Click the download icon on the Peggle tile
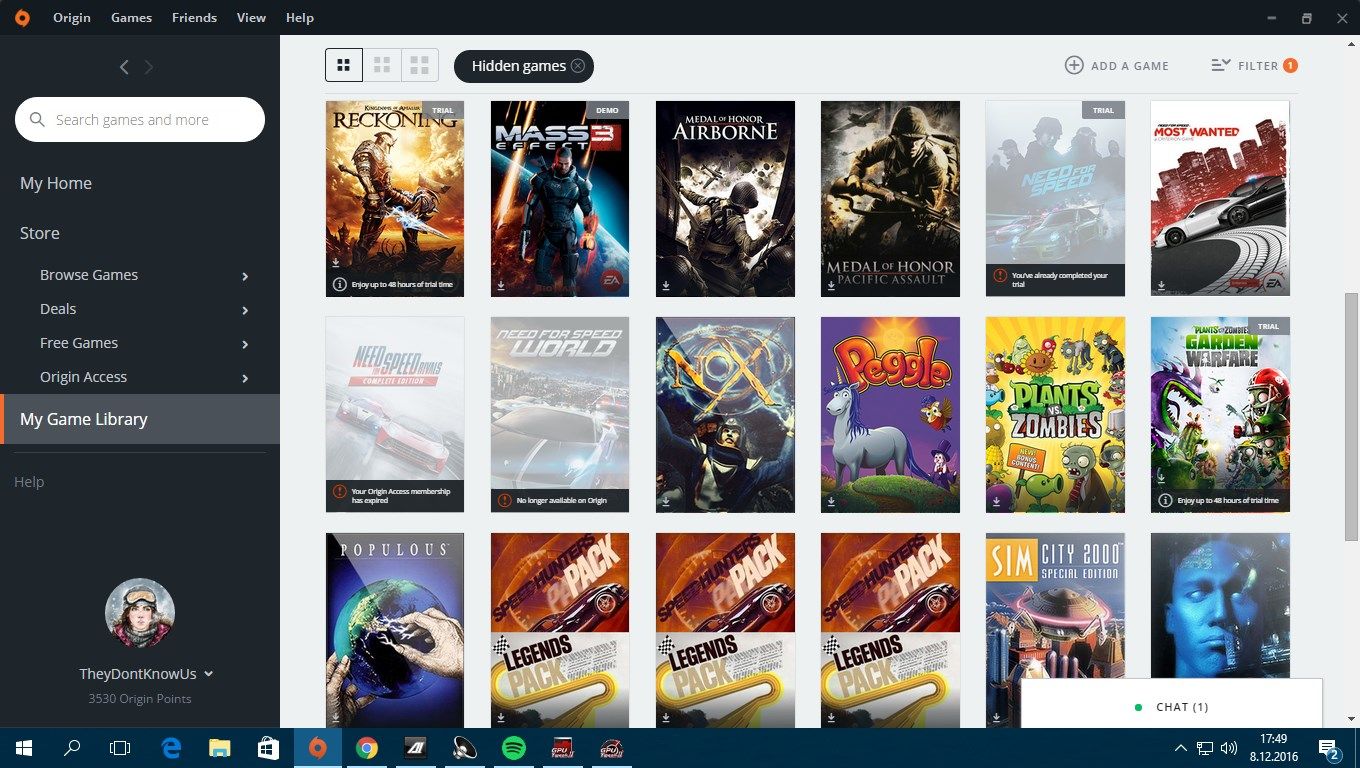Screen dimensions: 1360x768 [x=830, y=502]
